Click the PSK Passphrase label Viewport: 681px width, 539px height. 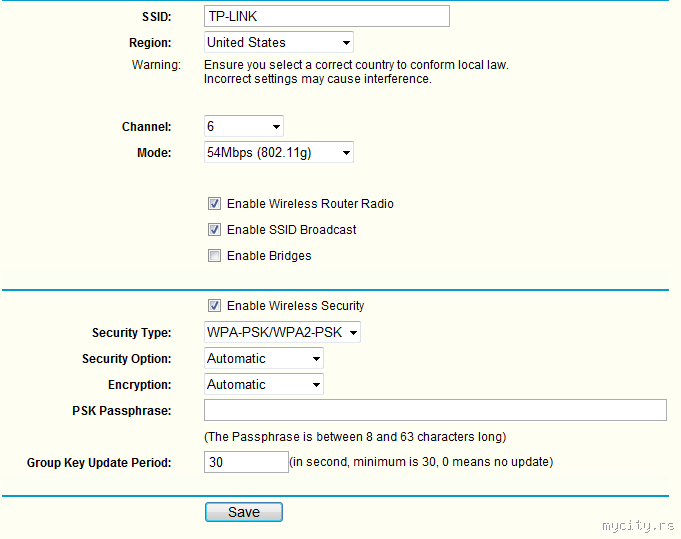[122, 411]
